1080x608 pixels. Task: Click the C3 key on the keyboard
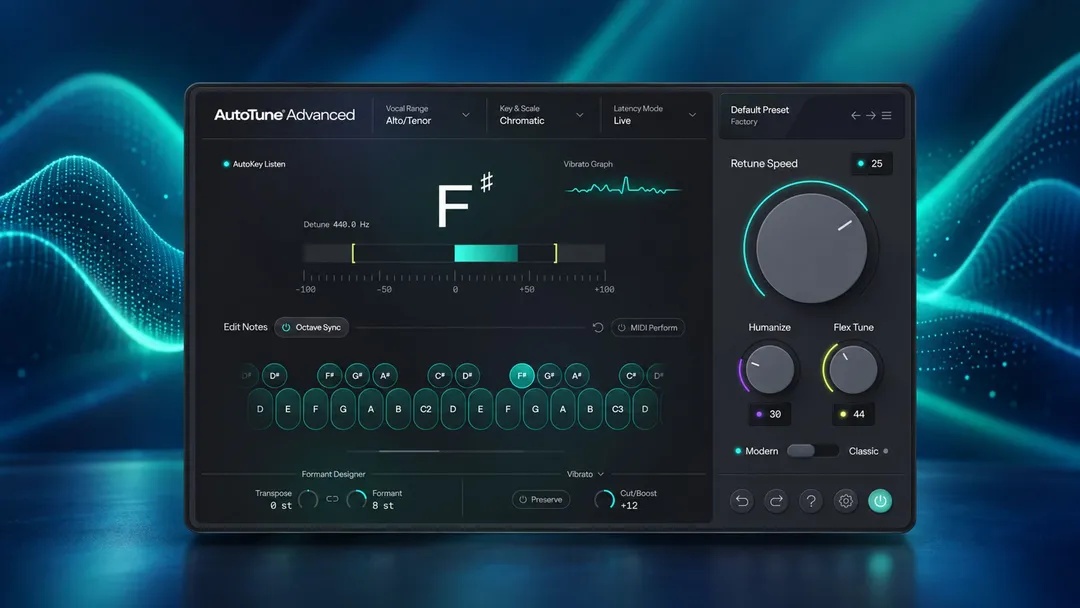[x=618, y=409]
